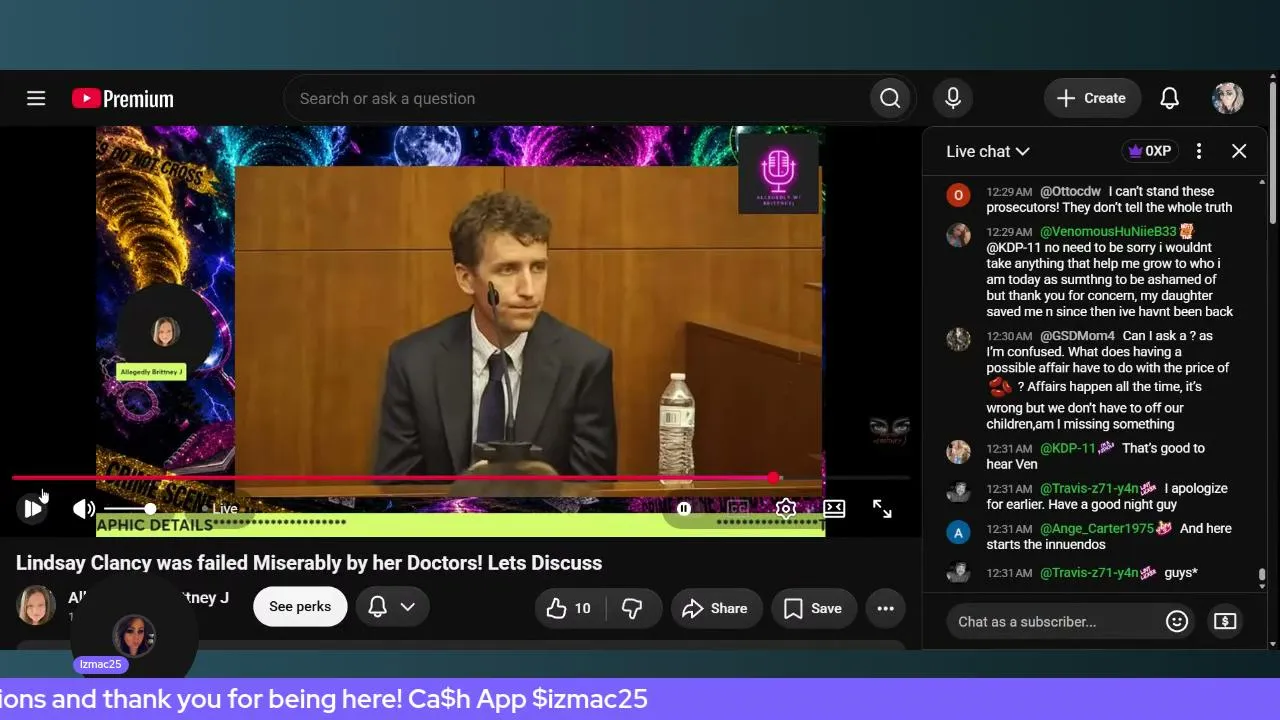This screenshot has height=720, width=1280.
Task: Click the Create button
Action: [1092, 98]
